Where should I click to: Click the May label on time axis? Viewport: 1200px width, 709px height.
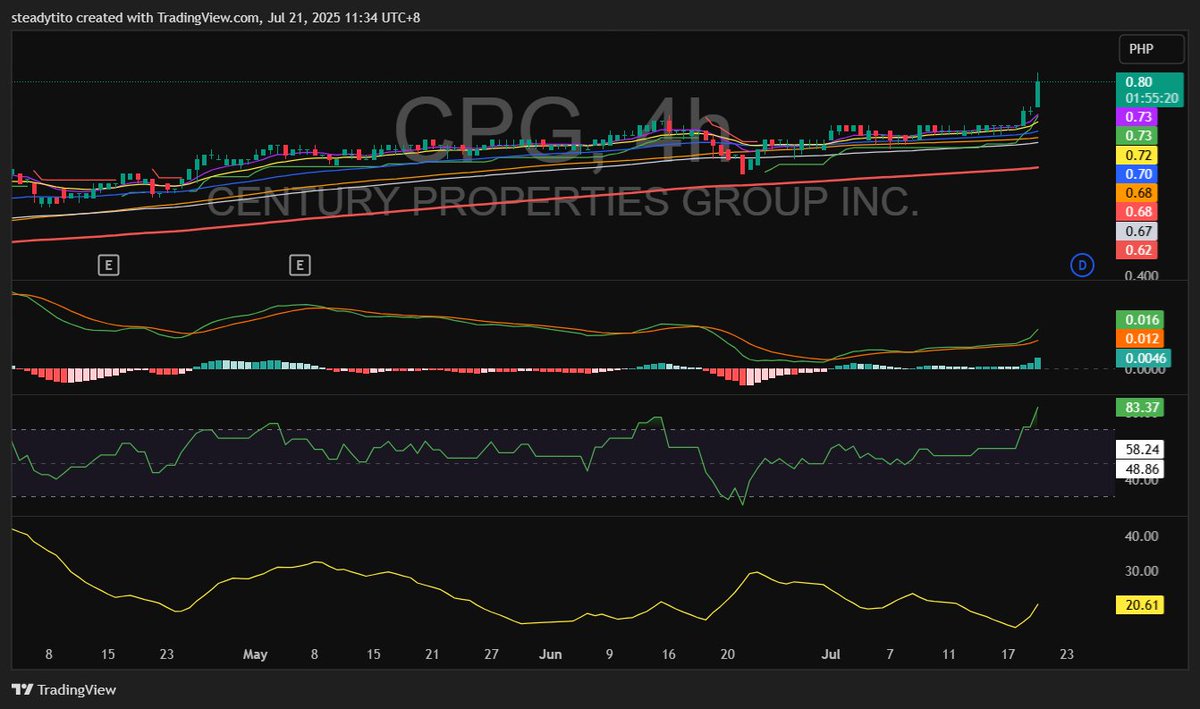255,655
